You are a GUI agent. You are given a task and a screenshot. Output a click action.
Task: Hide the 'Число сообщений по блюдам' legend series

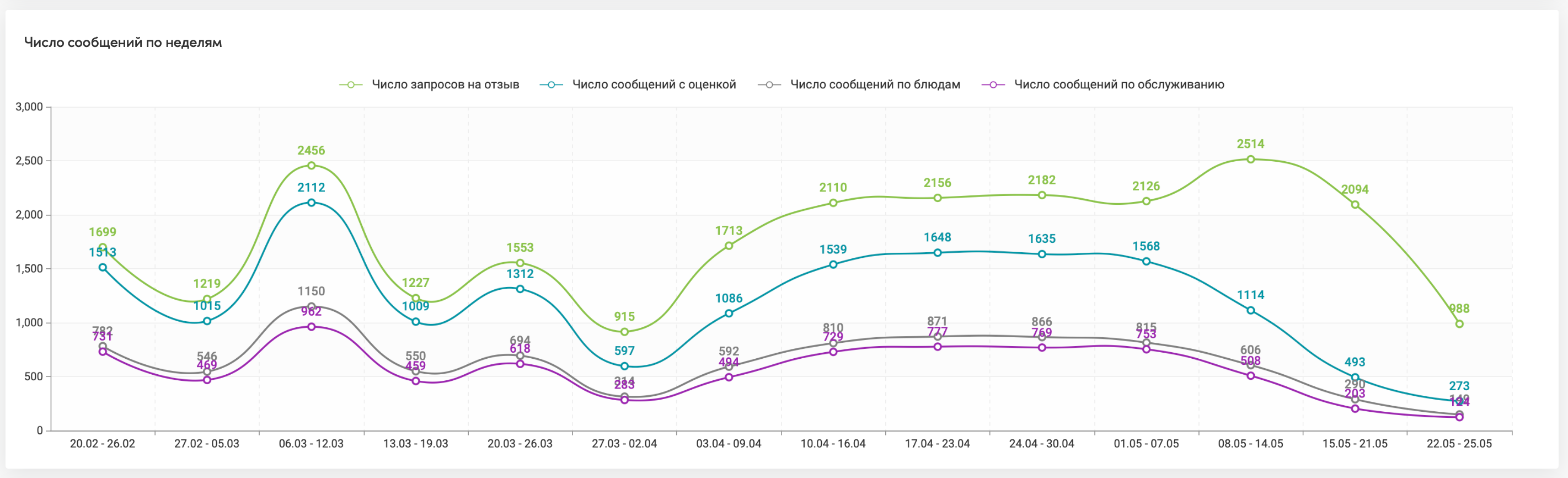[859, 84]
